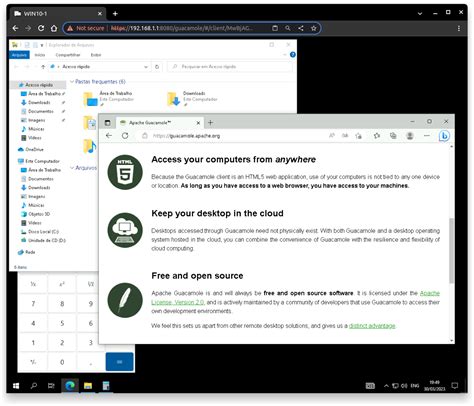Go back in the Edge browser
Screen dimensions: 474x406
click(109, 136)
